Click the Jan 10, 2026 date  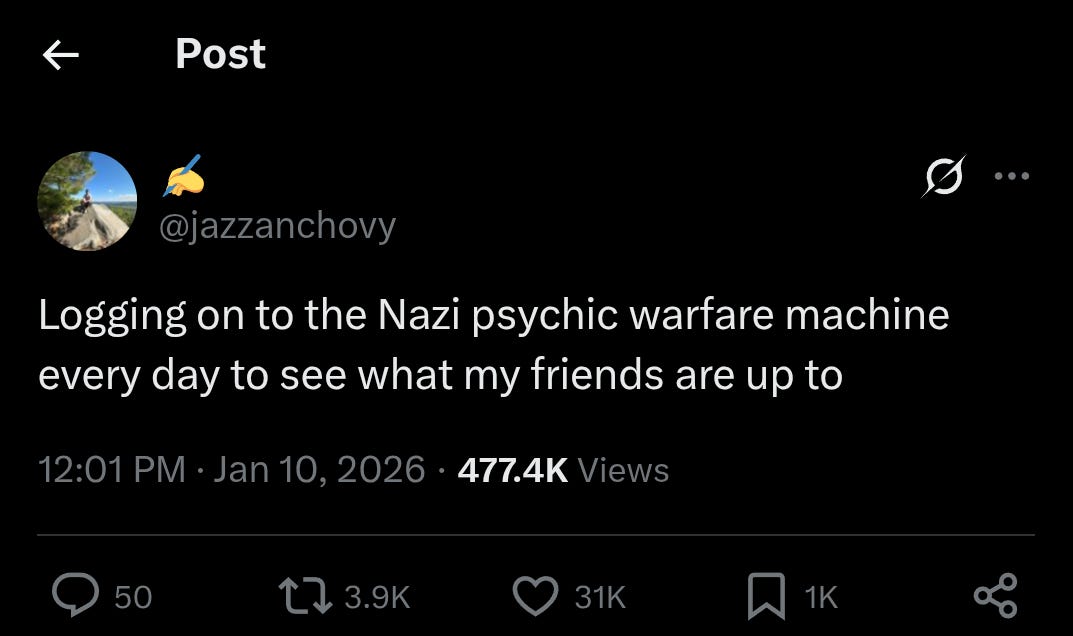point(320,470)
